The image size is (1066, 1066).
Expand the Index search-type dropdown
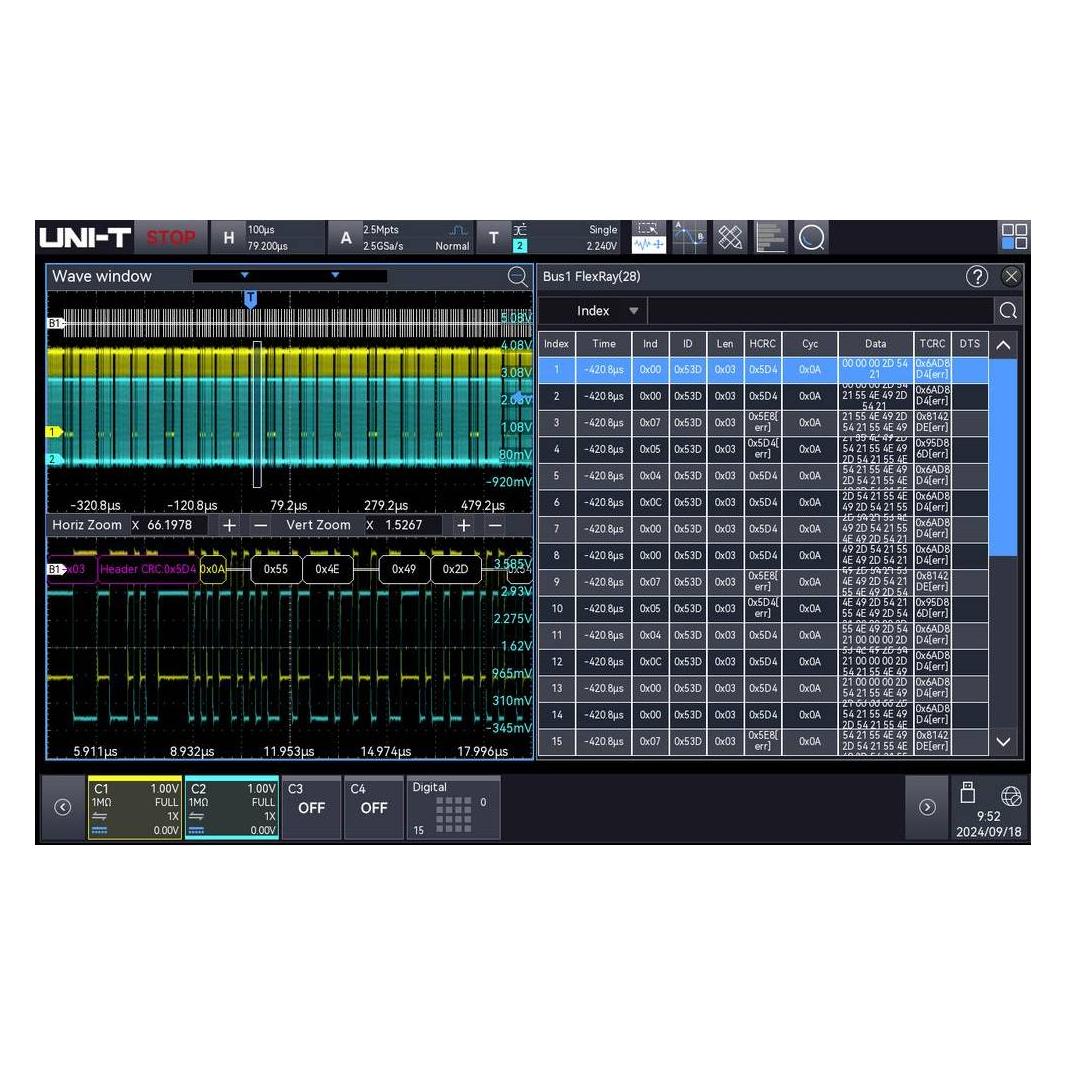[593, 311]
